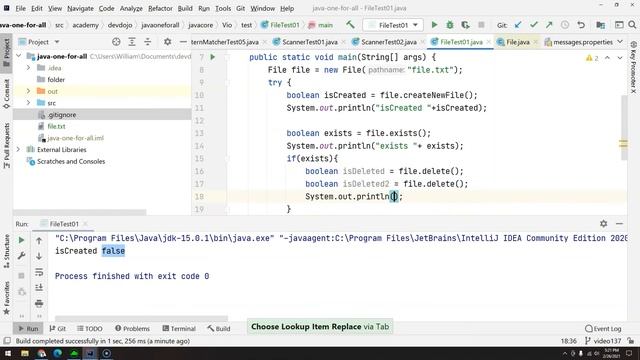
Task: Open the Event Log
Action: coord(603,328)
